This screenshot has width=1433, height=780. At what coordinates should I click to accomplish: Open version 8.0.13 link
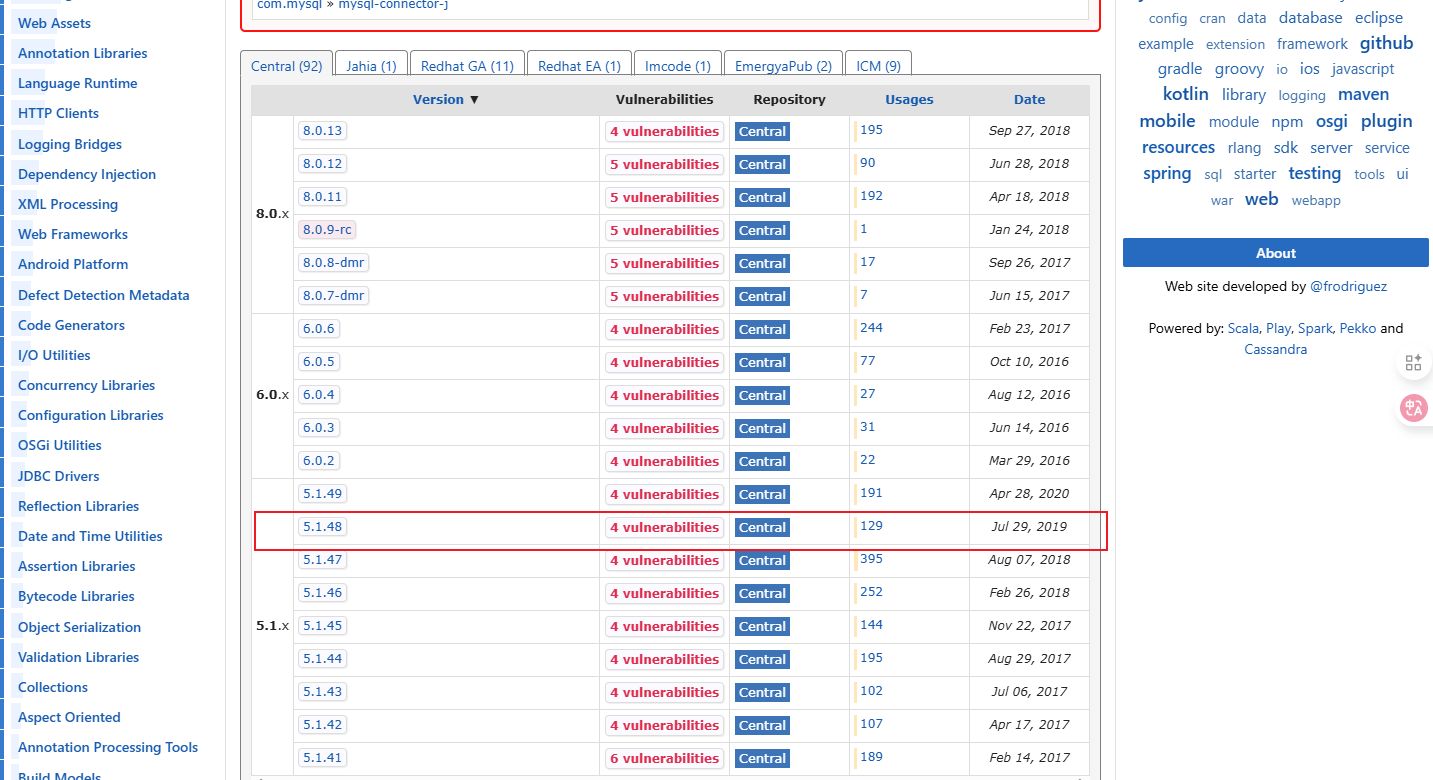click(x=322, y=130)
